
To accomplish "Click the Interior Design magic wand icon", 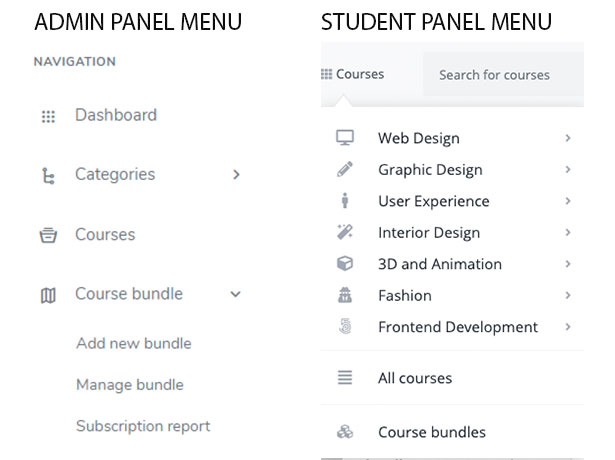I will [345, 232].
